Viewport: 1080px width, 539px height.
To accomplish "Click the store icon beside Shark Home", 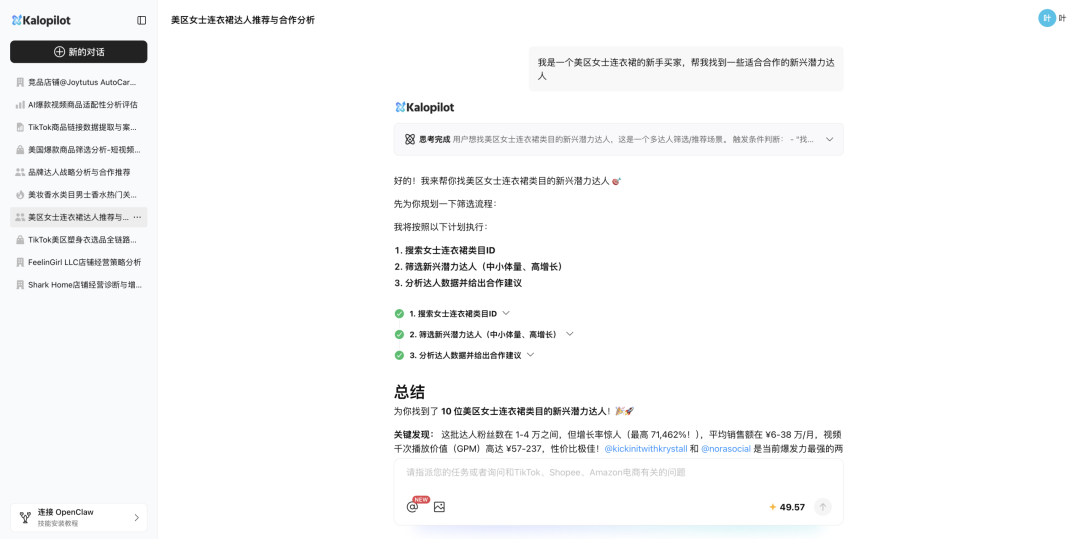I will point(20,284).
